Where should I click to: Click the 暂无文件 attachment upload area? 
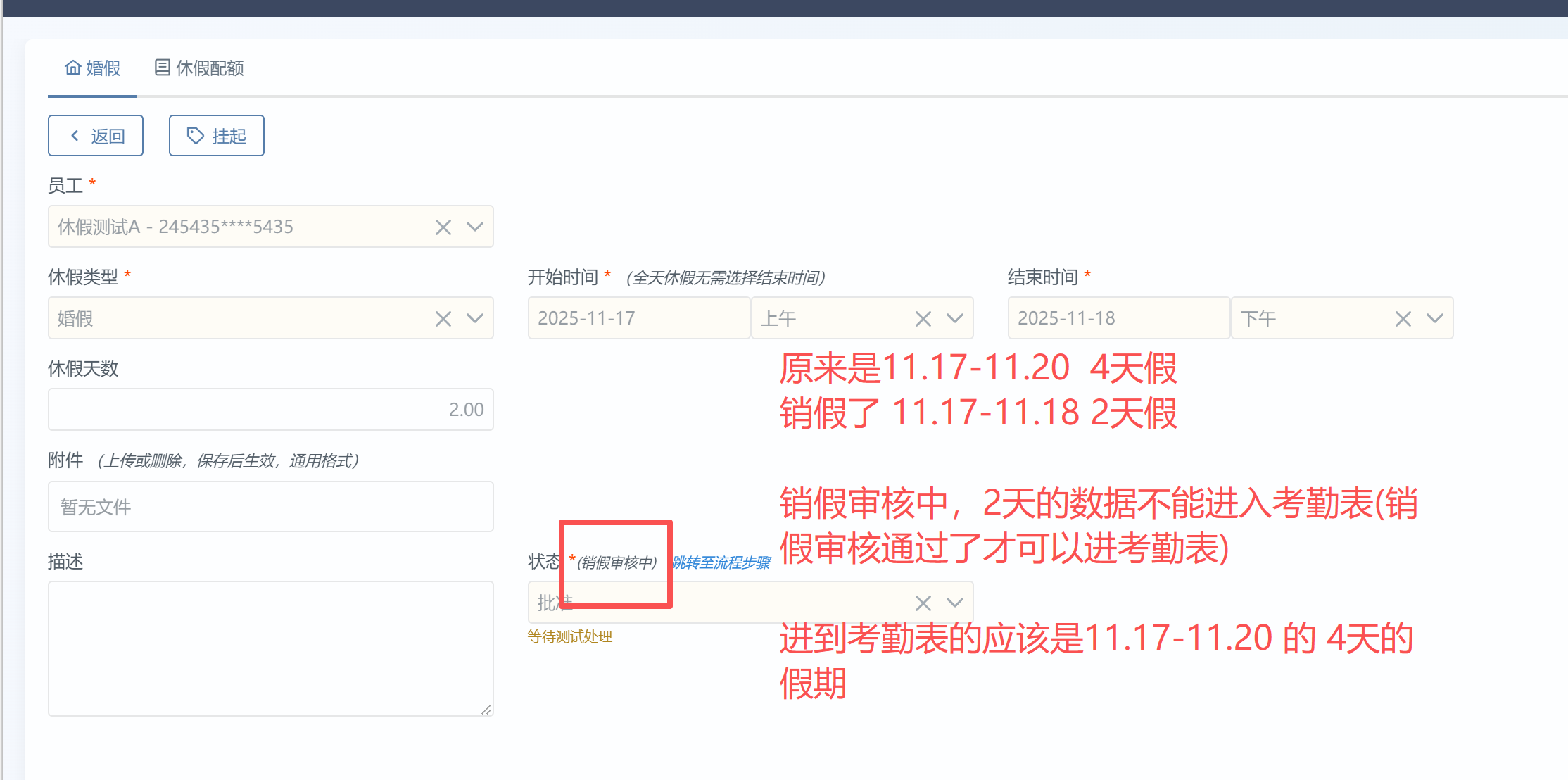pos(270,507)
